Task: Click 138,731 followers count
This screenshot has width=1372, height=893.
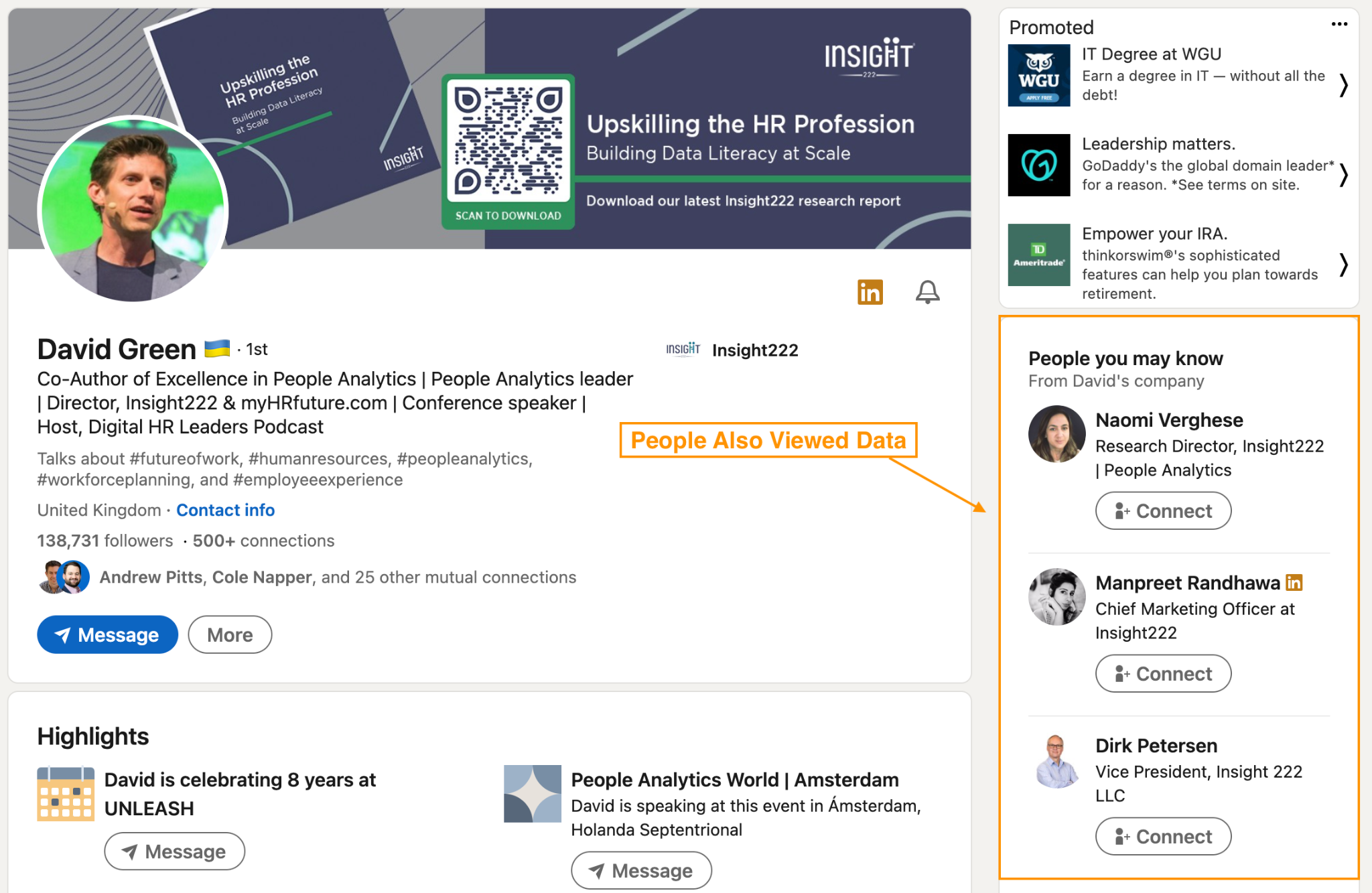Action: pyautogui.click(x=105, y=541)
